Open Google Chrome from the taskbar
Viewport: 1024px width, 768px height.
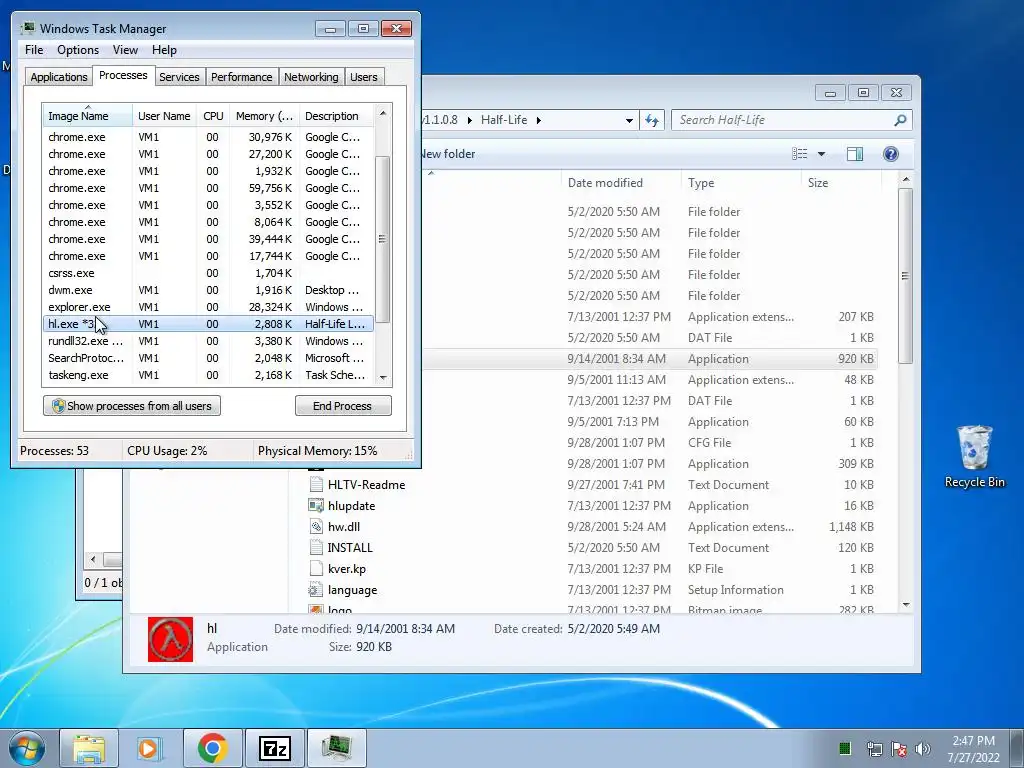(212, 748)
